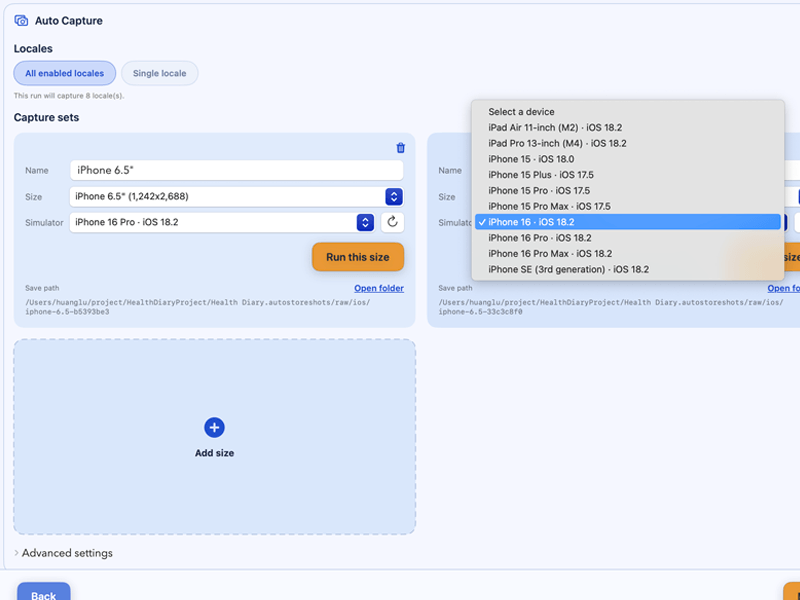Choose iPad Air 11-inch (M2) from the device list

pos(628,128)
